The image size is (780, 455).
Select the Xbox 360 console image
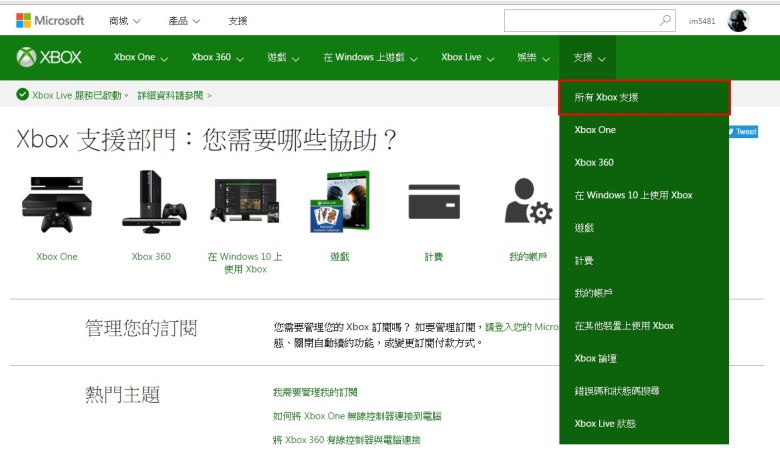click(151, 202)
